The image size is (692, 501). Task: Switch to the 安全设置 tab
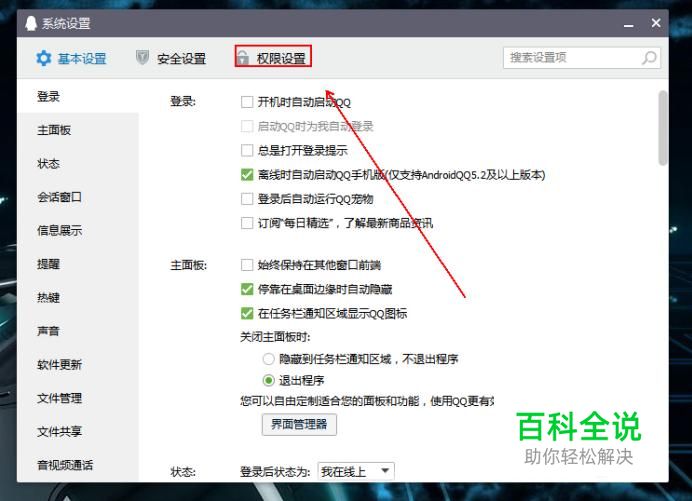[171, 58]
